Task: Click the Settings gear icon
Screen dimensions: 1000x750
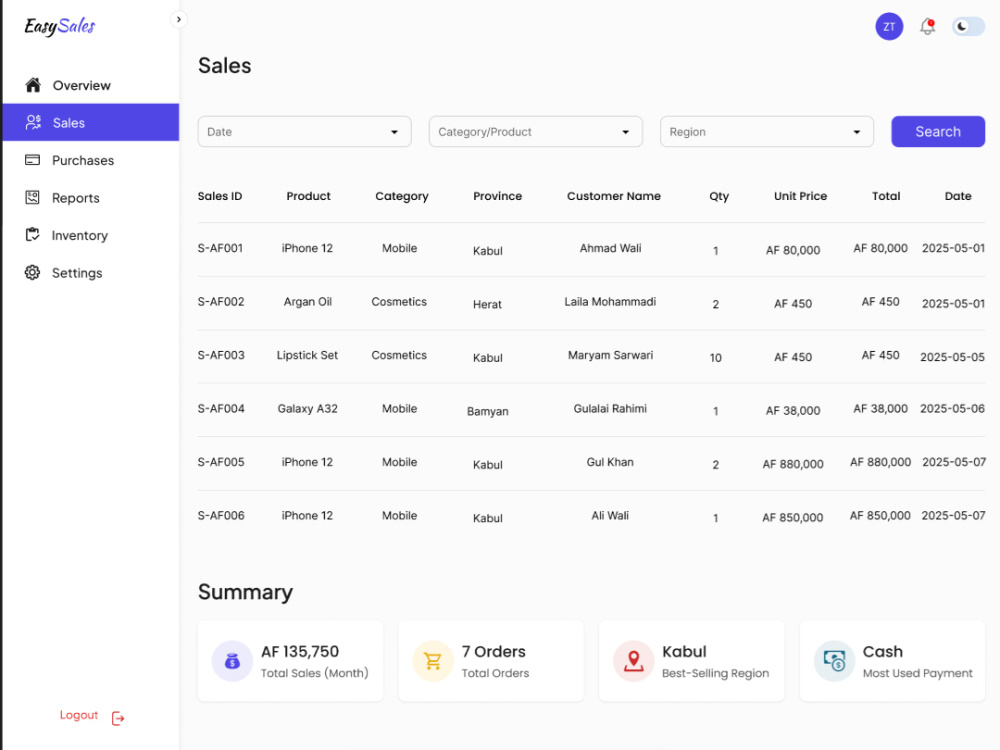Action: pyautogui.click(x=33, y=272)
